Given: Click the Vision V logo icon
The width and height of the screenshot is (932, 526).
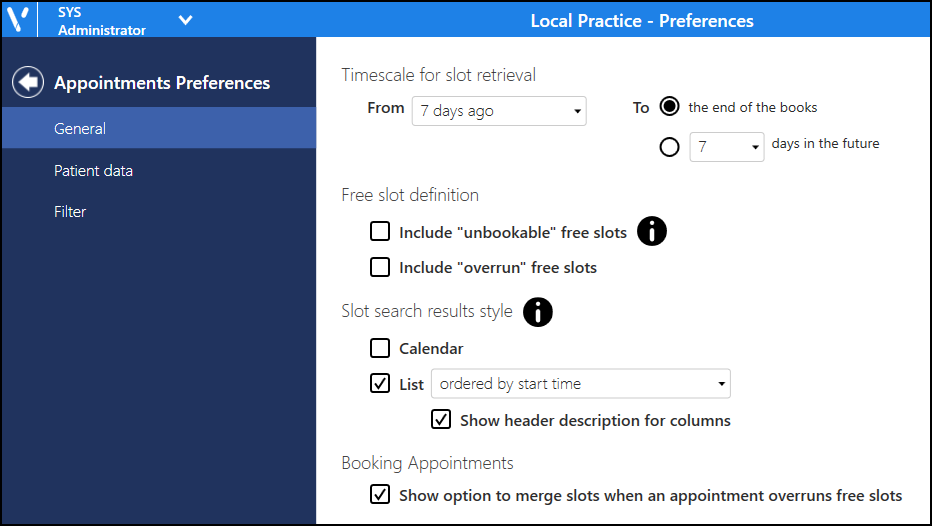Looking at the screenshot, I should click(18, 20).
